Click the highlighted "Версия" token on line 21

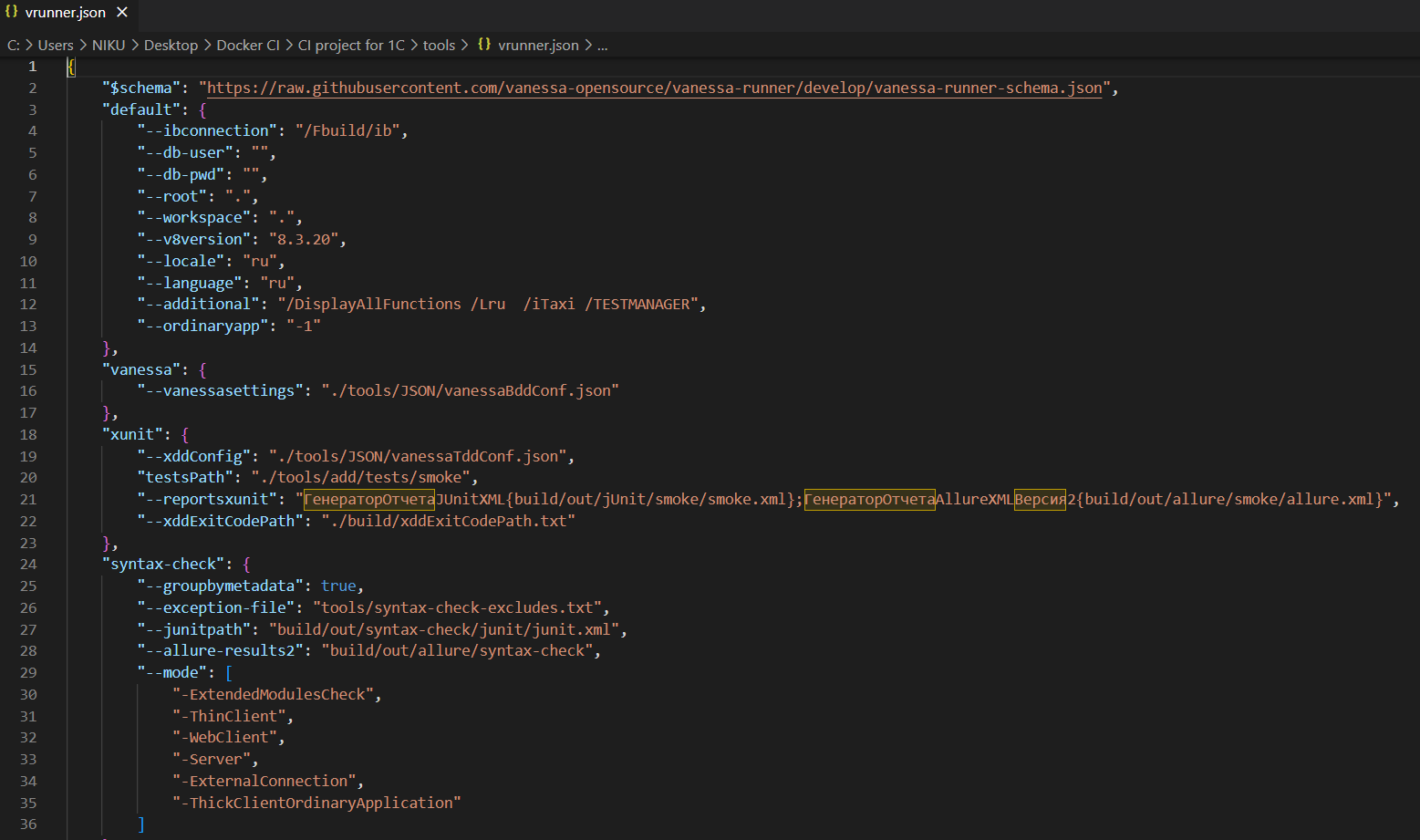pos(1040,499)
